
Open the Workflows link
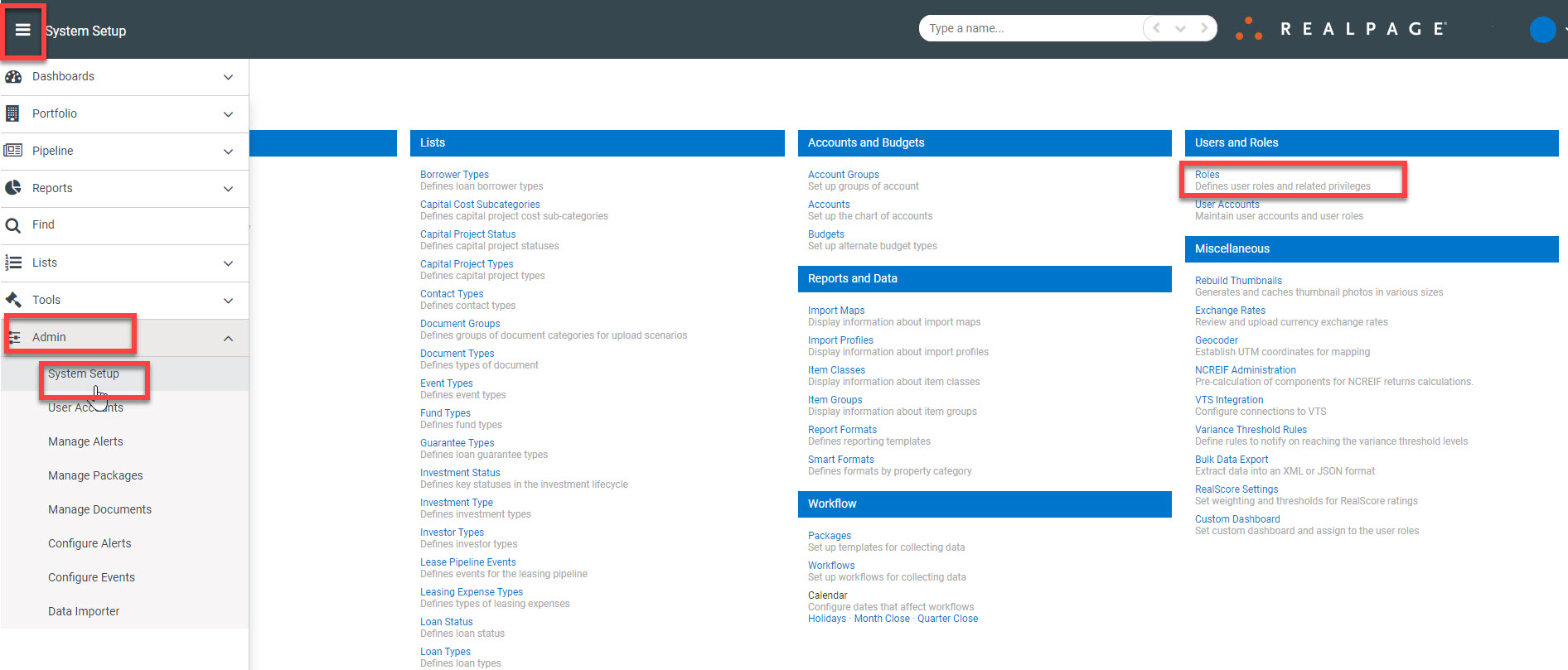tap(831, 566)
